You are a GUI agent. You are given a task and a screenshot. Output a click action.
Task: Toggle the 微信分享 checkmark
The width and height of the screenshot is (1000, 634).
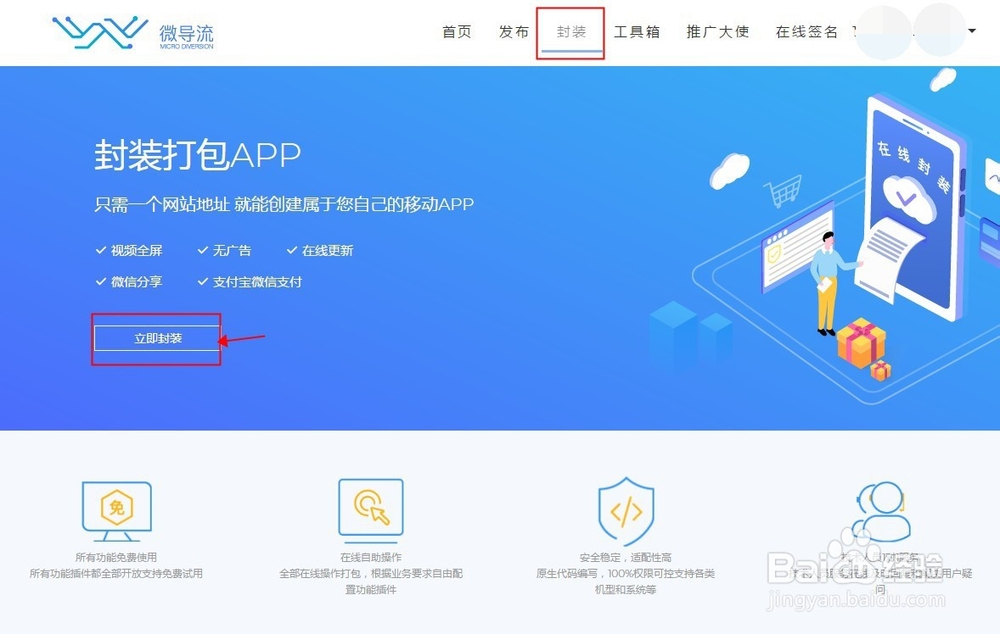(101, 282)
